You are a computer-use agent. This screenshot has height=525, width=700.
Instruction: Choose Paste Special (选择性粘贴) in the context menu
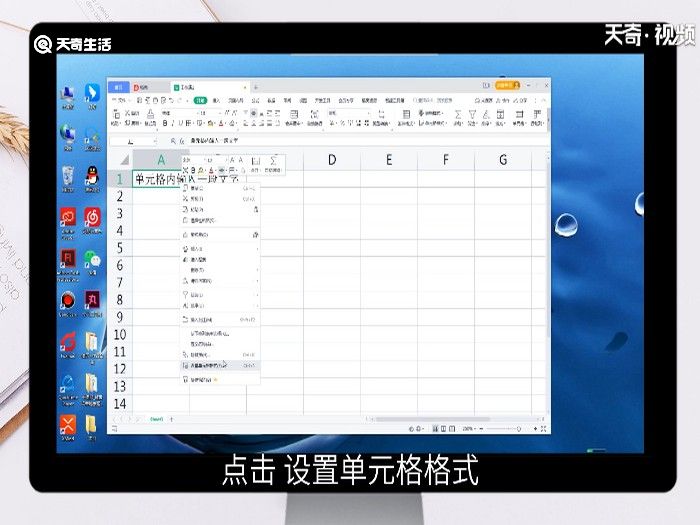pyautogui.click(x=220, y=221)
